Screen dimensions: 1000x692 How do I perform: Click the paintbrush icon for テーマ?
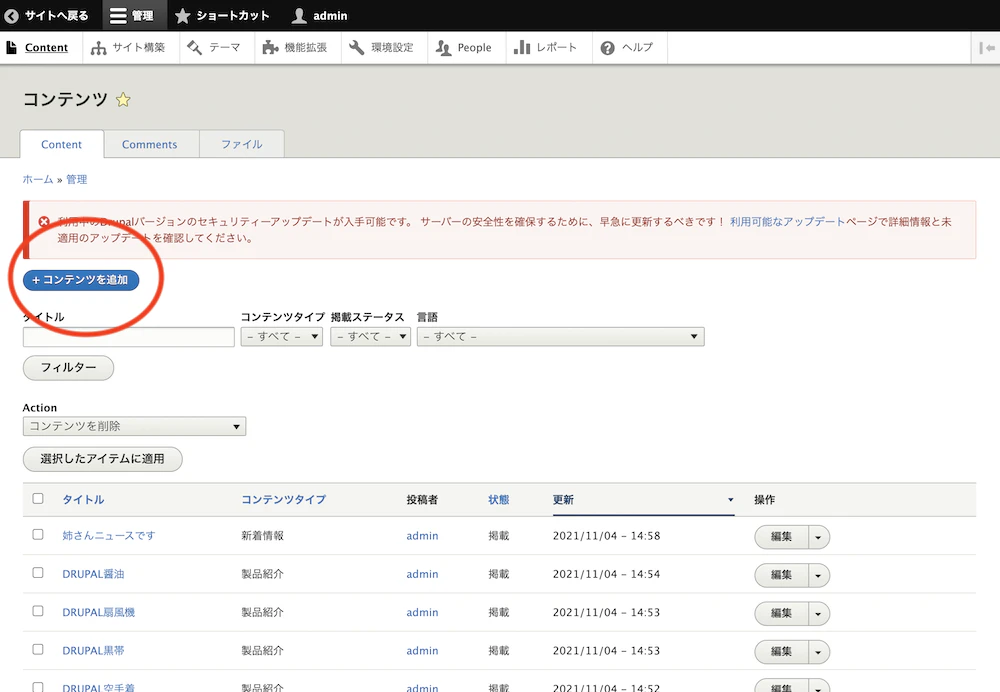point(195,48)
